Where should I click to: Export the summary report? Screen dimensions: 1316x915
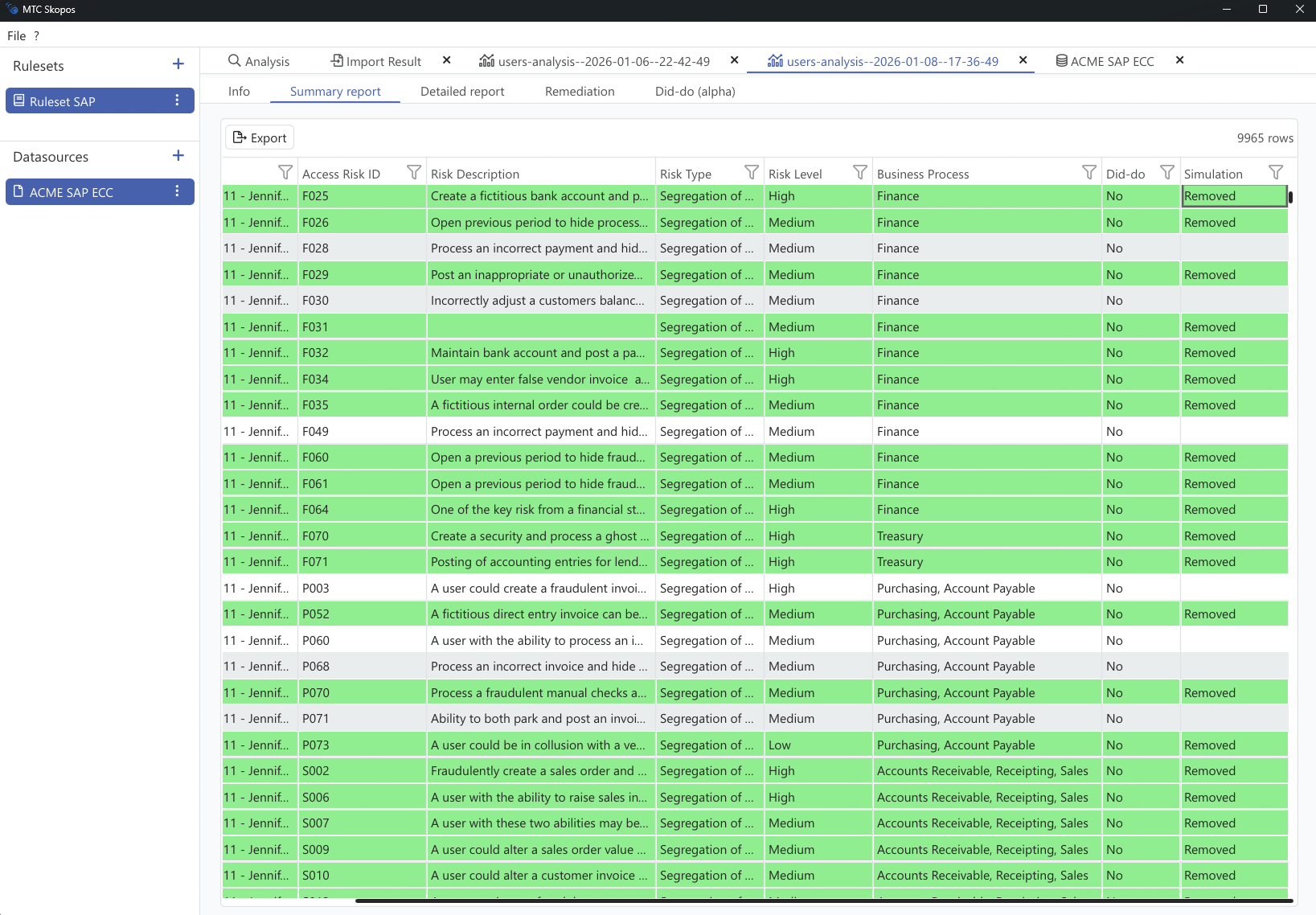point(260,137)
